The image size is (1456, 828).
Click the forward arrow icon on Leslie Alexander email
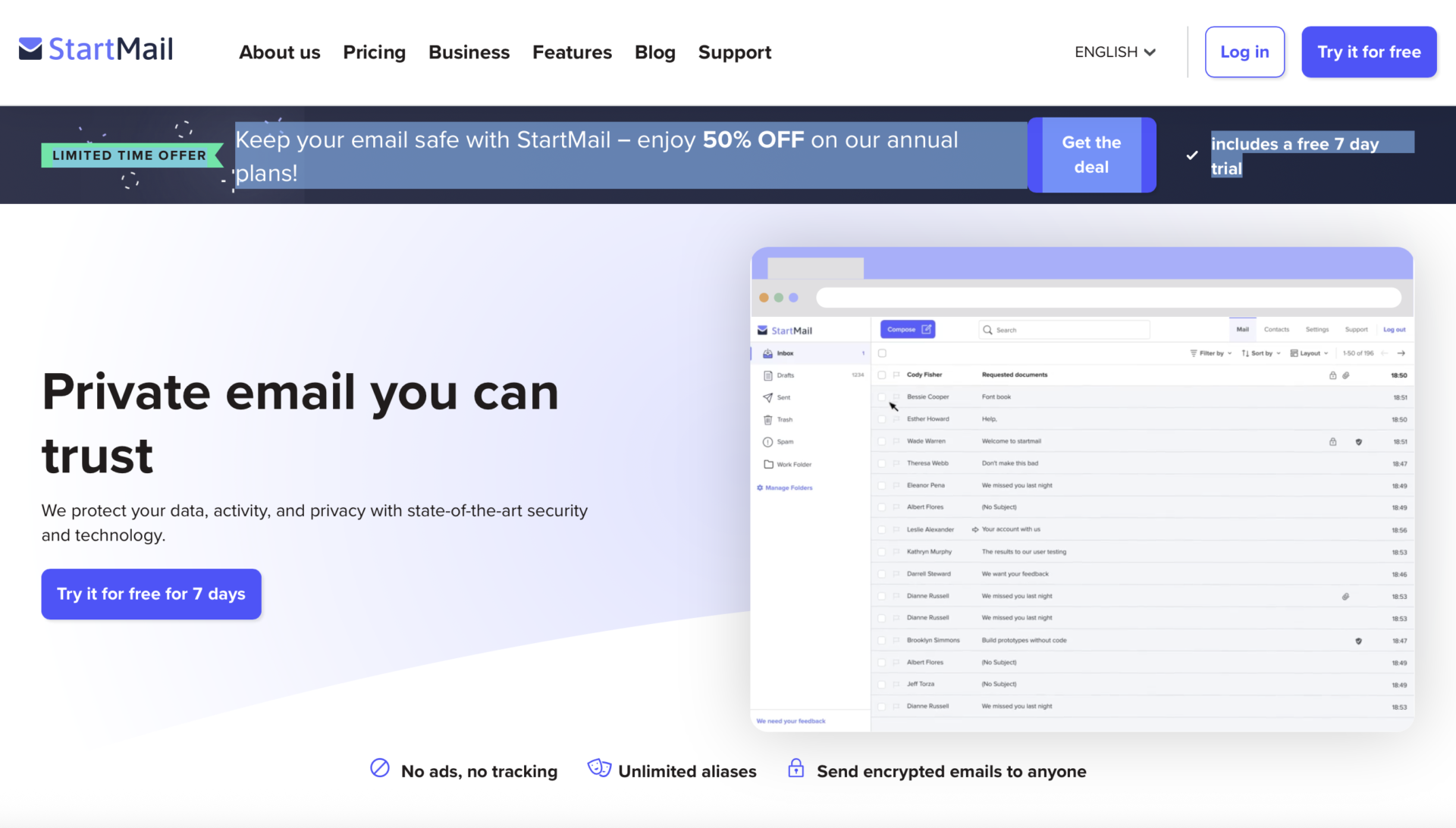[975, 529]
